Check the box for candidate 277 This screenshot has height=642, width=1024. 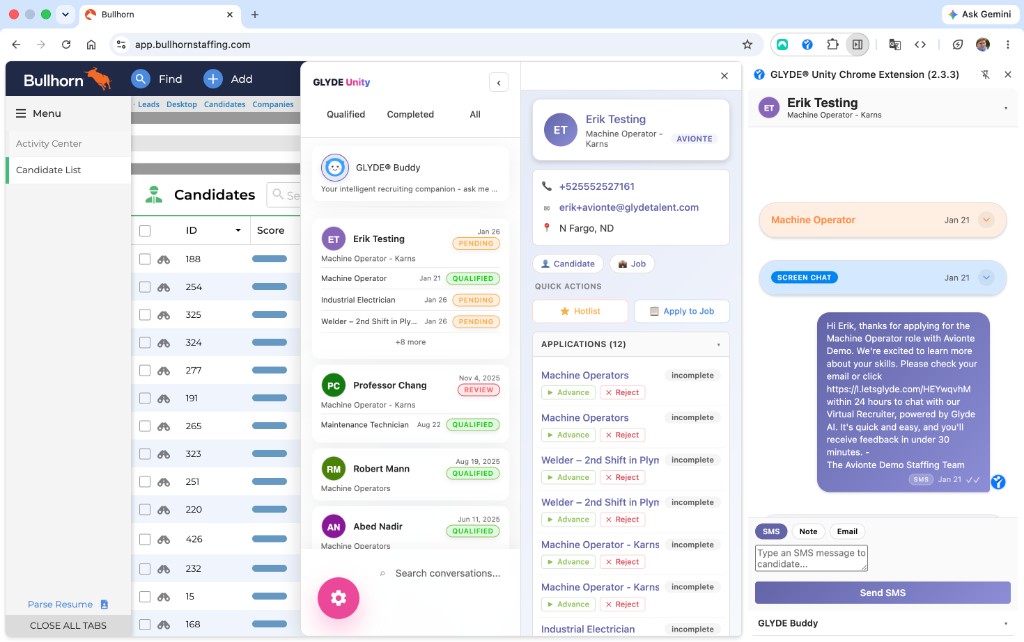145,370
